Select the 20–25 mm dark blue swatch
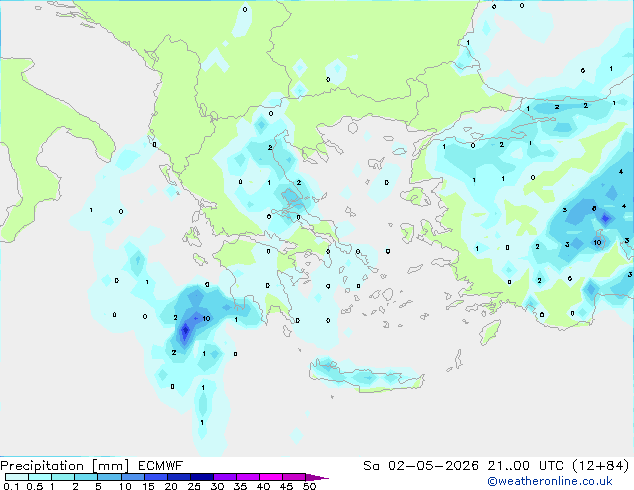The width and height of the screenshot is (634, 490). click(178, 477)
